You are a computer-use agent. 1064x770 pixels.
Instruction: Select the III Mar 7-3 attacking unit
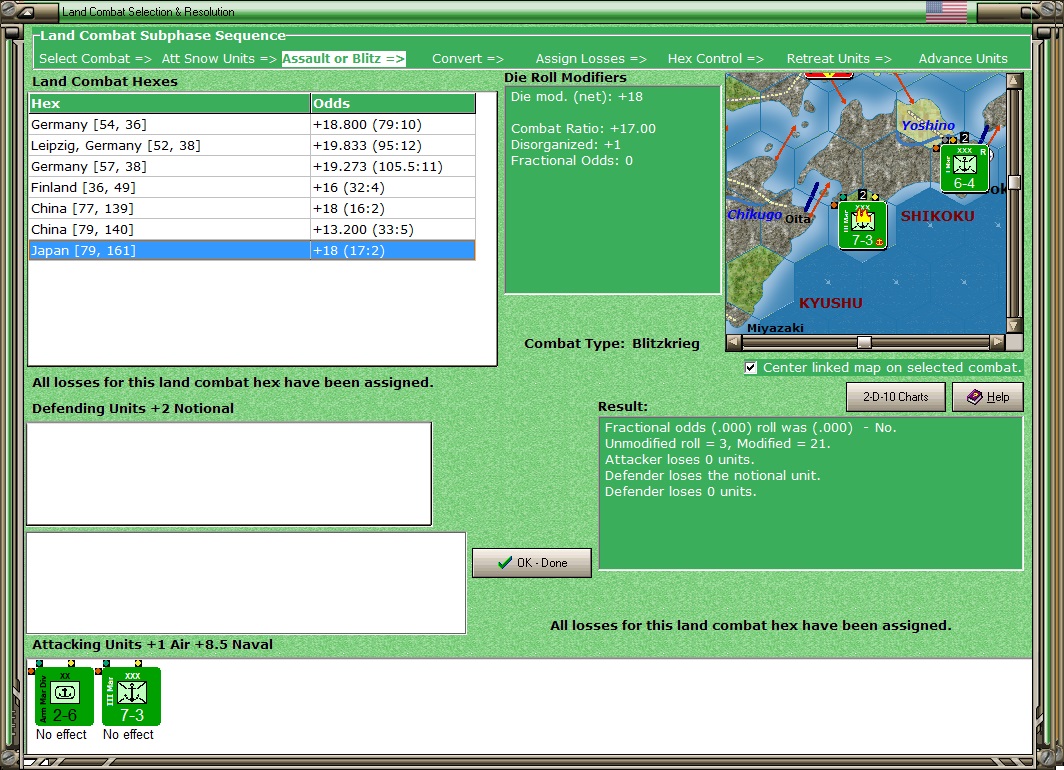click(x=131, y=696)
